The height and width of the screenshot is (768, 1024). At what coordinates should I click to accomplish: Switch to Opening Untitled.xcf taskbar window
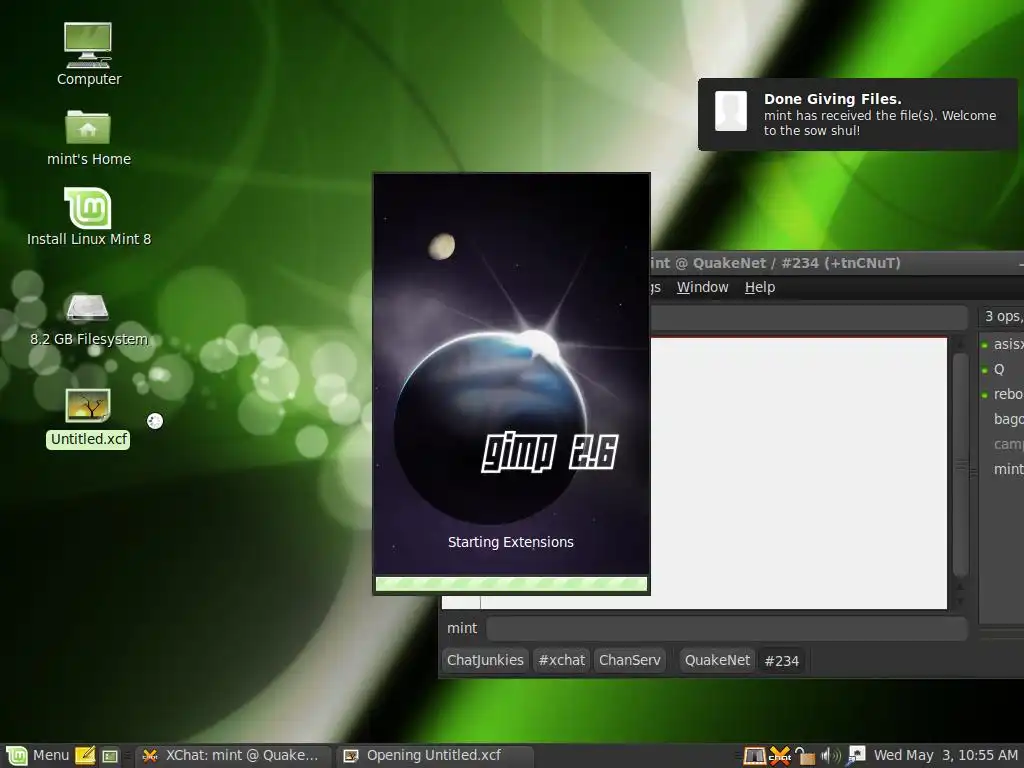434,756
